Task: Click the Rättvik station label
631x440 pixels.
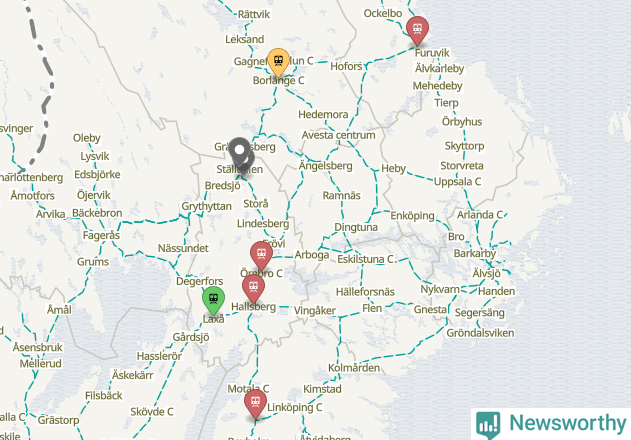Action: click(x=254, y=14)
